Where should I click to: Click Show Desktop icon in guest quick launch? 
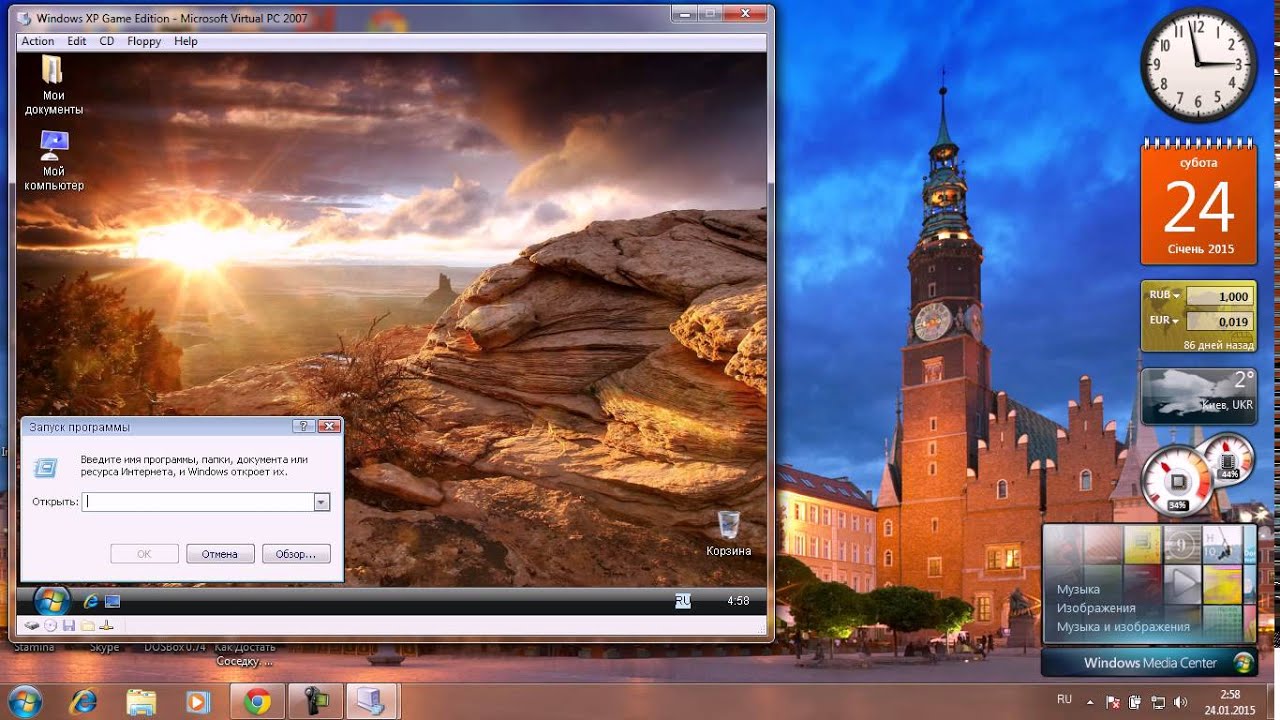tap(112, 601)
